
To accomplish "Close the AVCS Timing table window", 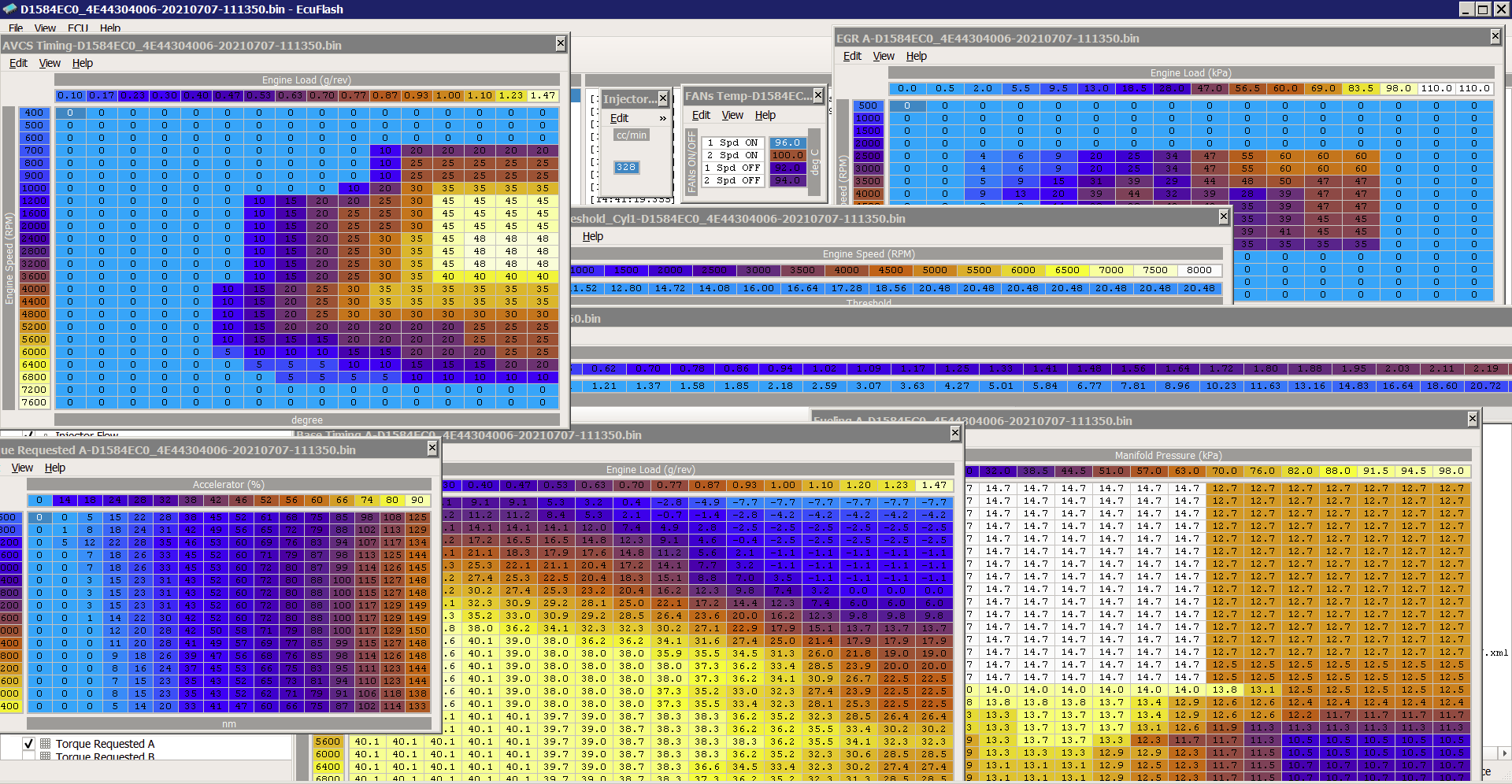I will tap(560, 44).
